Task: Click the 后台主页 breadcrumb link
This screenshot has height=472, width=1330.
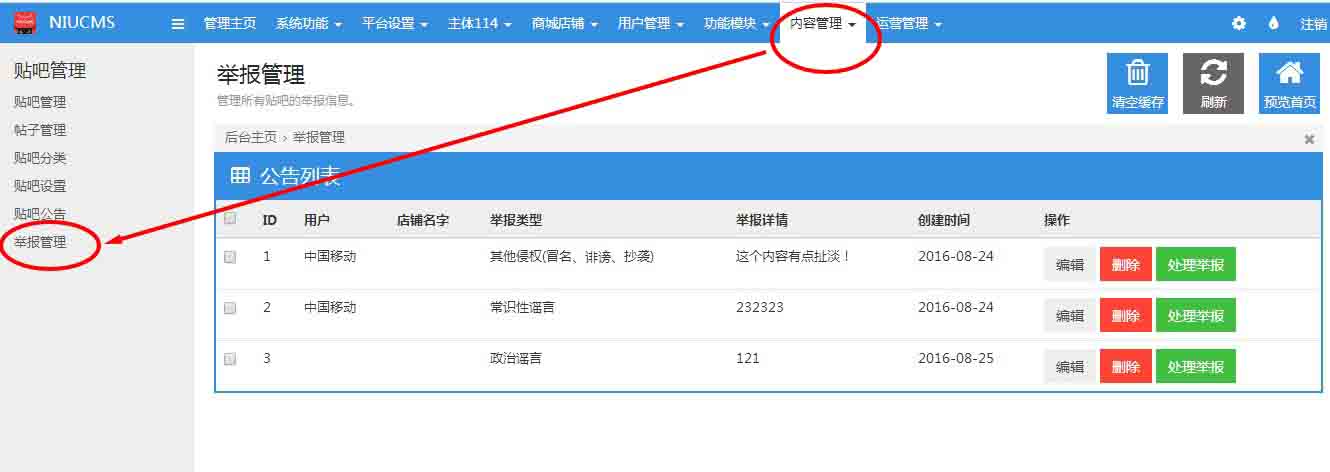Action: point(250,138)
